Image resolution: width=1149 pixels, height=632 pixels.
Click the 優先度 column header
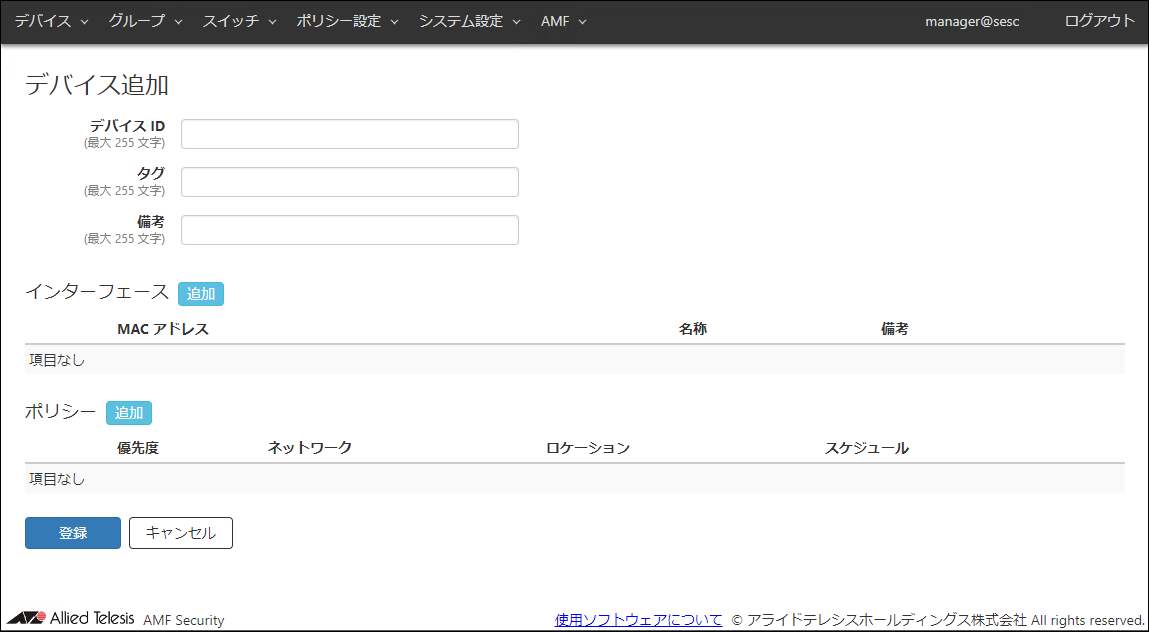pos(138,448)
